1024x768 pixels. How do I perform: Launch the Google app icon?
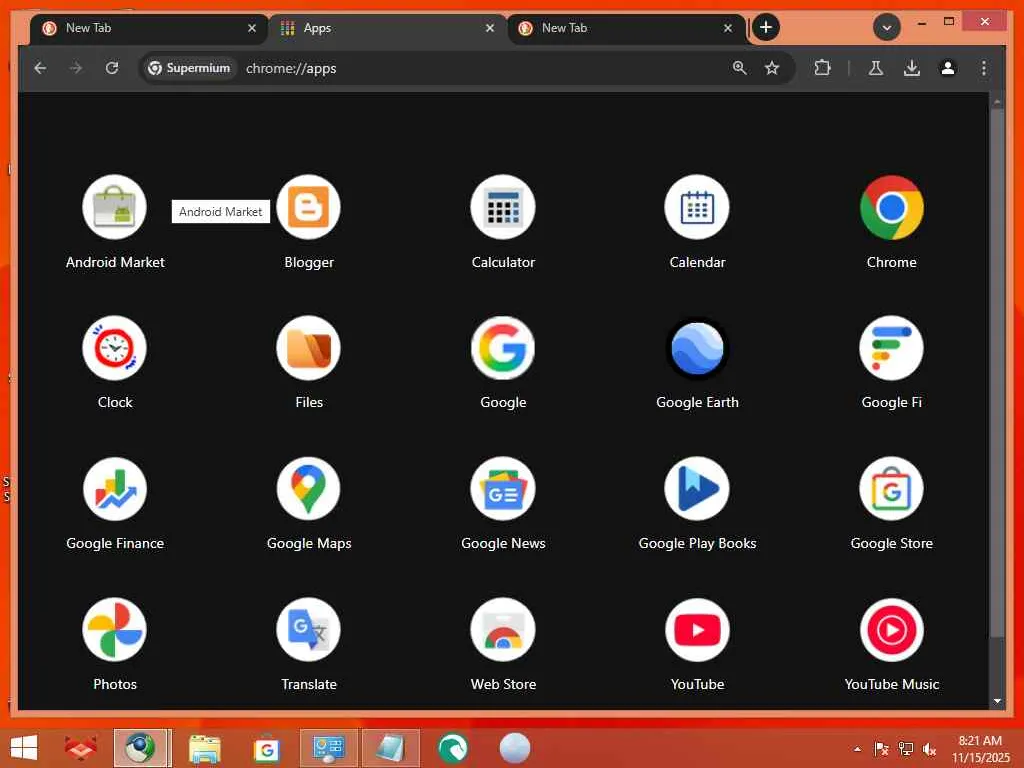click(503, 348)
